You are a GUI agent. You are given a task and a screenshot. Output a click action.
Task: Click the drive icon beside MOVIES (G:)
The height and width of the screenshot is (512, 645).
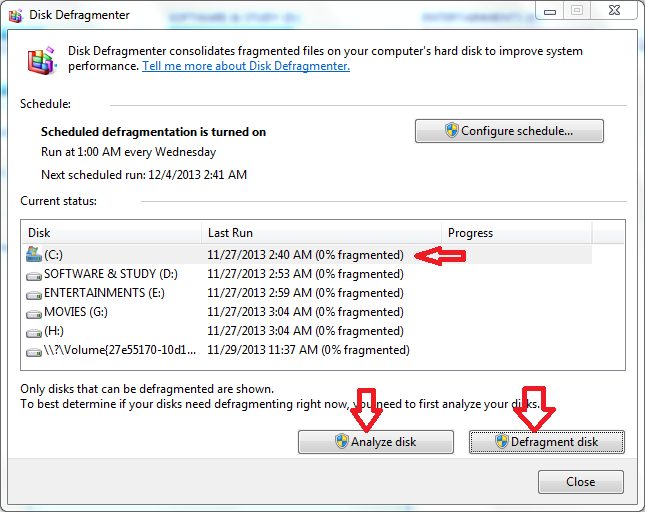point(34,314)
